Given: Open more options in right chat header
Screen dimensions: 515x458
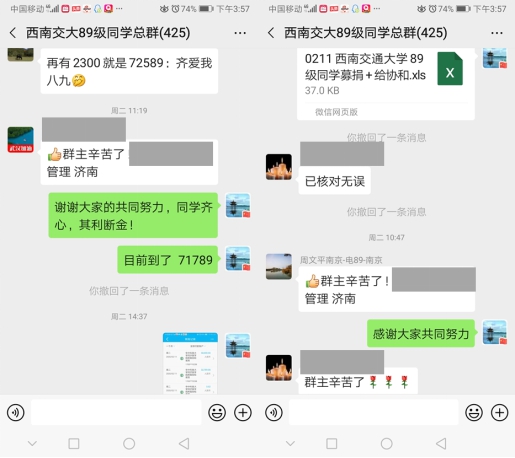Looking at the screenshot, I should (497, 33).
